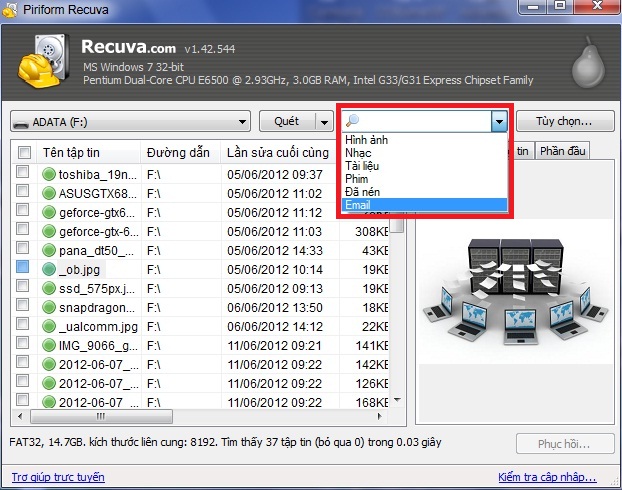Viewport: 622px width, 490px height.
Task: Switch to the Phần đầu tab
Action: 562,151
